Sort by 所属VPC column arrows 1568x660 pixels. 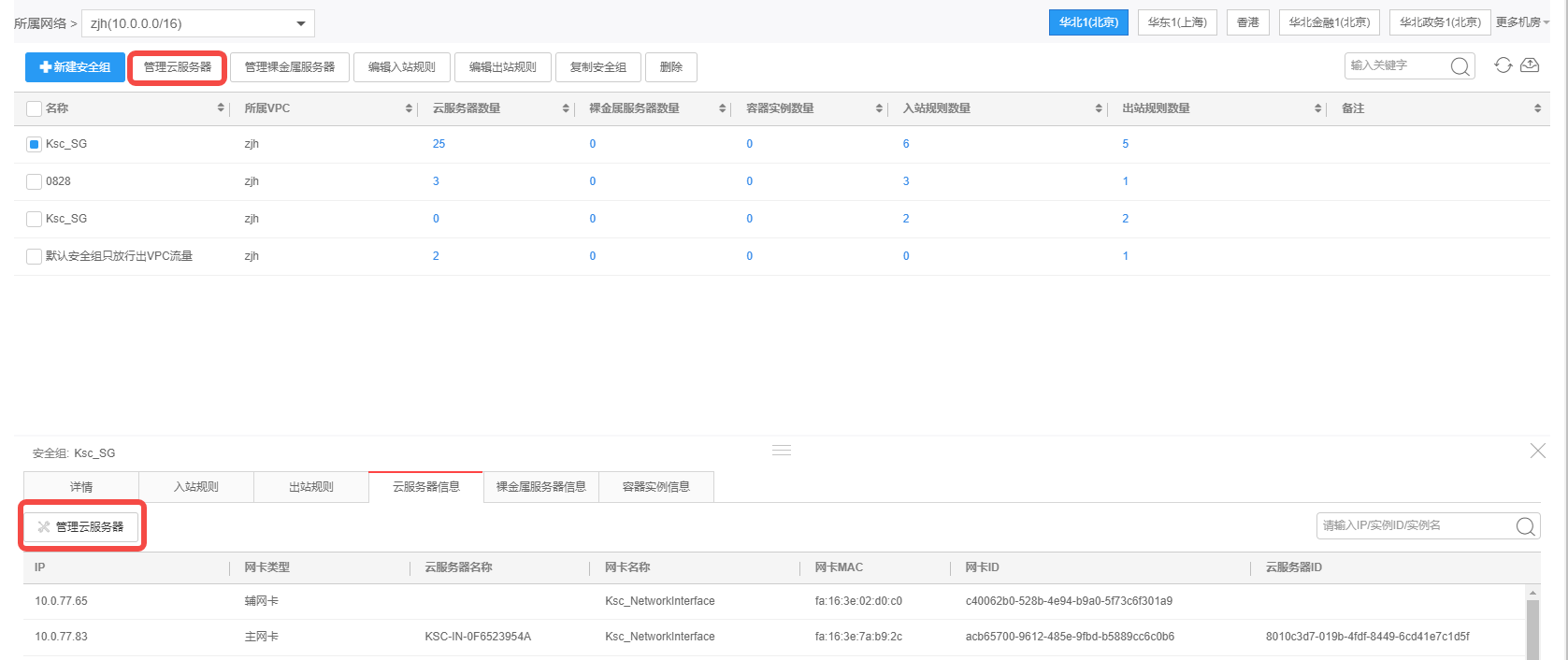(409, 108)
